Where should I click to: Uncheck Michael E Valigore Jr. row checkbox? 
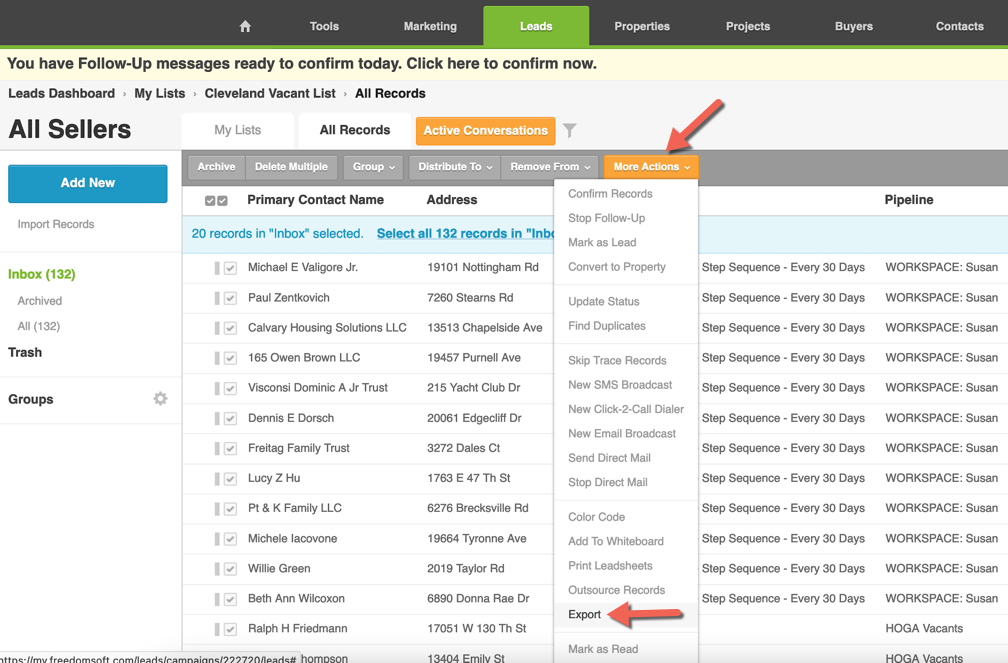[230, 268]
